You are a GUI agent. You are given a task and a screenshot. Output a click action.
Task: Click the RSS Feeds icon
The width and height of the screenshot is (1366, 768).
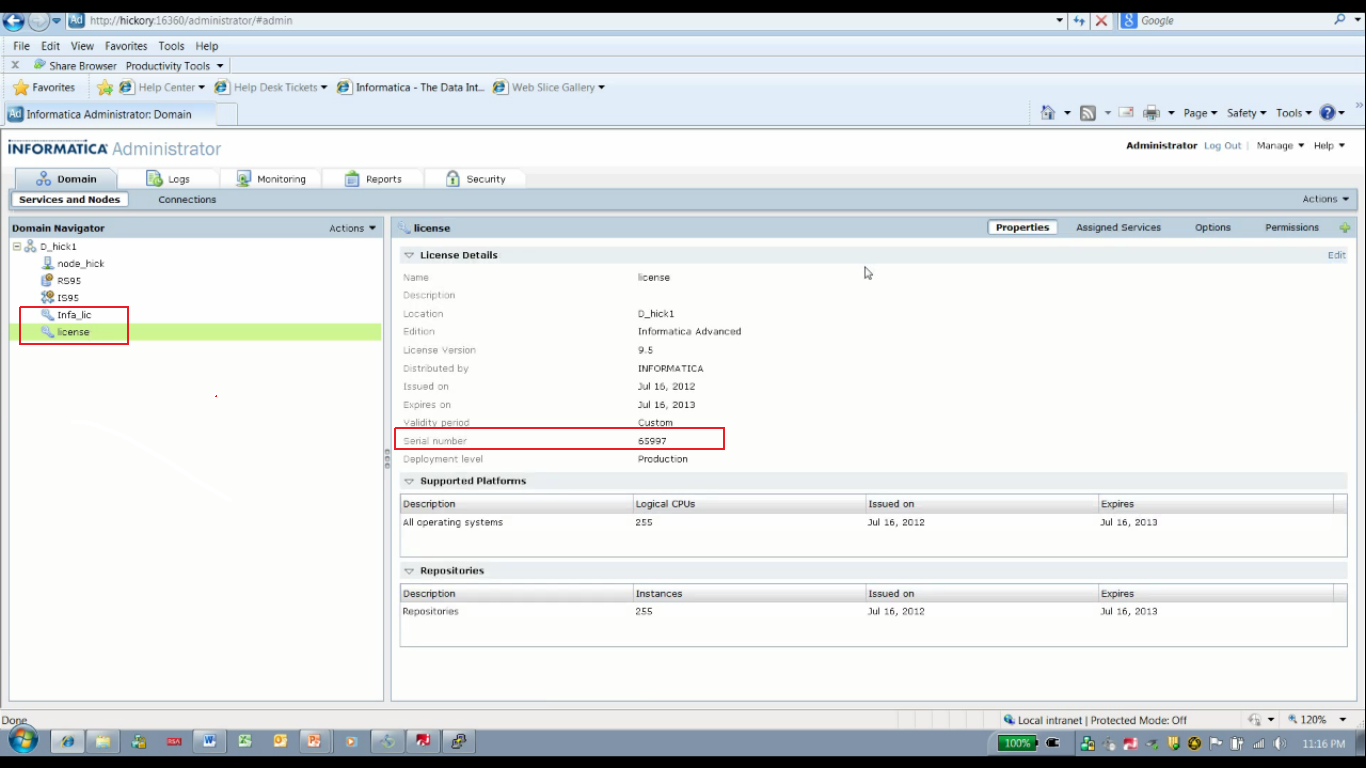coord(1088,113)
